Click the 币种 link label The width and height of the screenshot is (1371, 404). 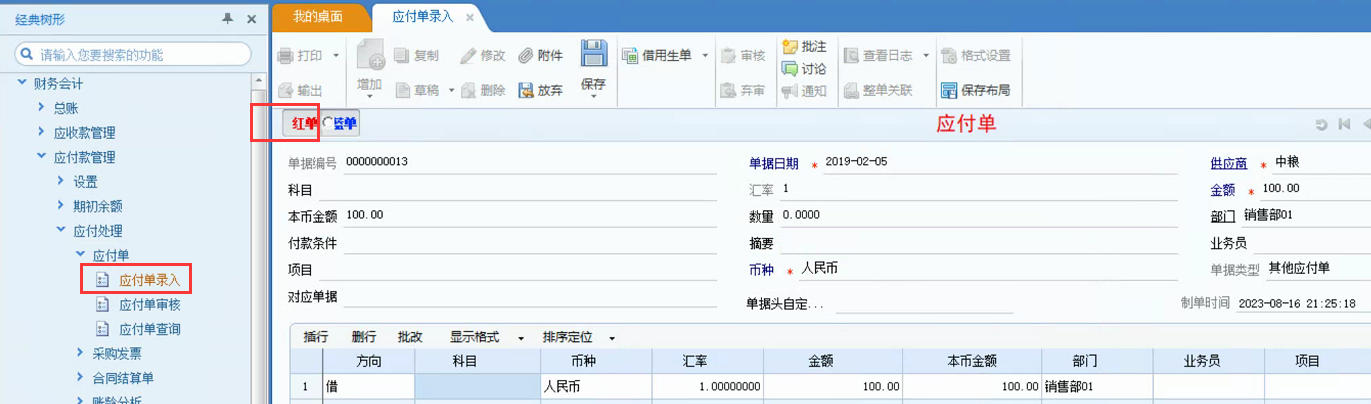761,270
